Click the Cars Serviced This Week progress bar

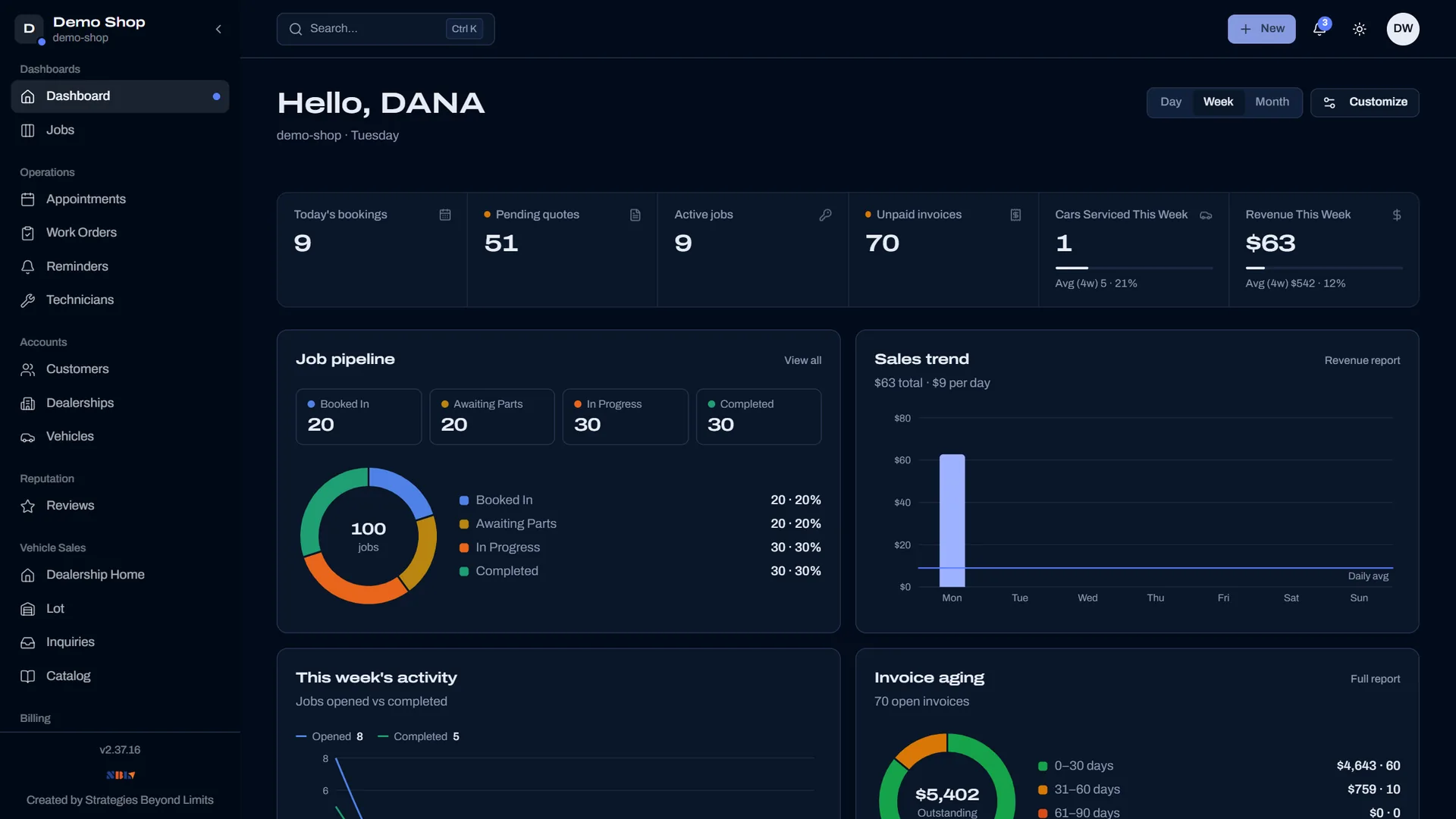pyautogui.click(x=1134, y=268)
